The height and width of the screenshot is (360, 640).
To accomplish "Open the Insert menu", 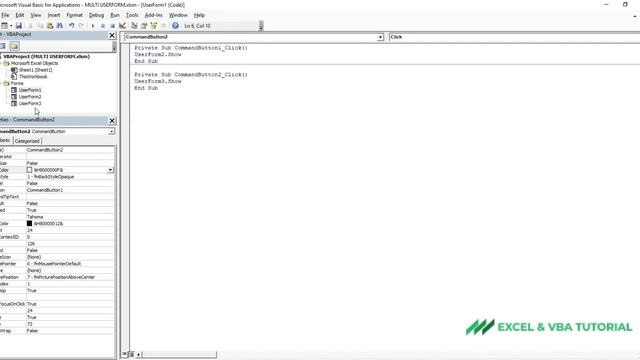I will (54, 15).
